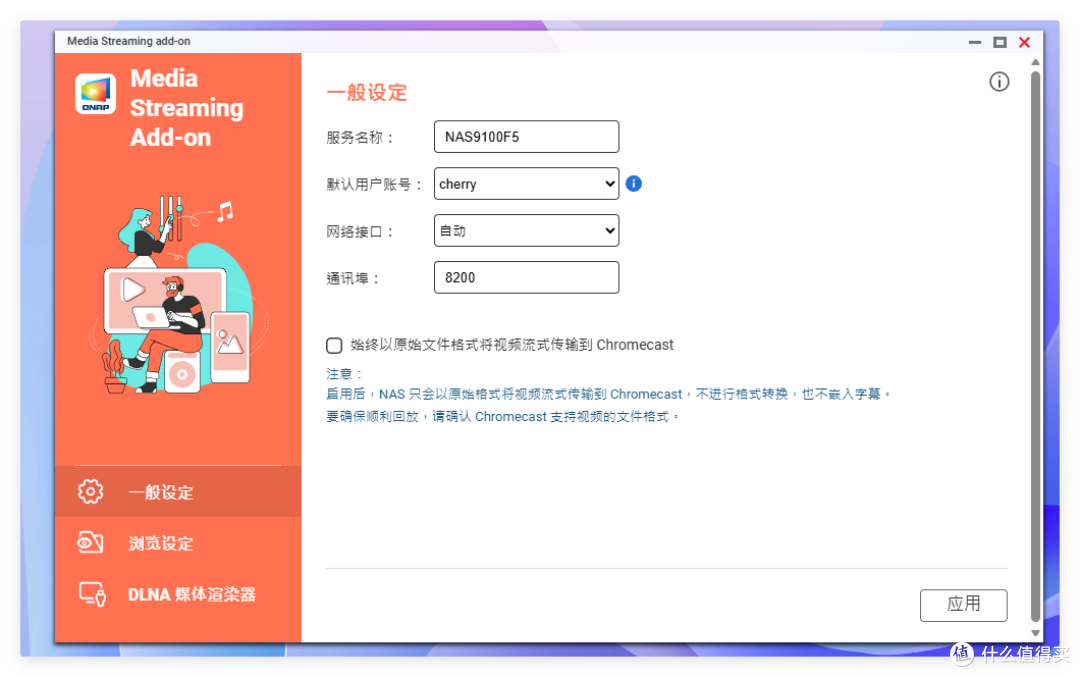Image resolution: width=1080 pixels, height=677 pixels.
Task: Click the note line starting with 启用后
Action: 608,395
